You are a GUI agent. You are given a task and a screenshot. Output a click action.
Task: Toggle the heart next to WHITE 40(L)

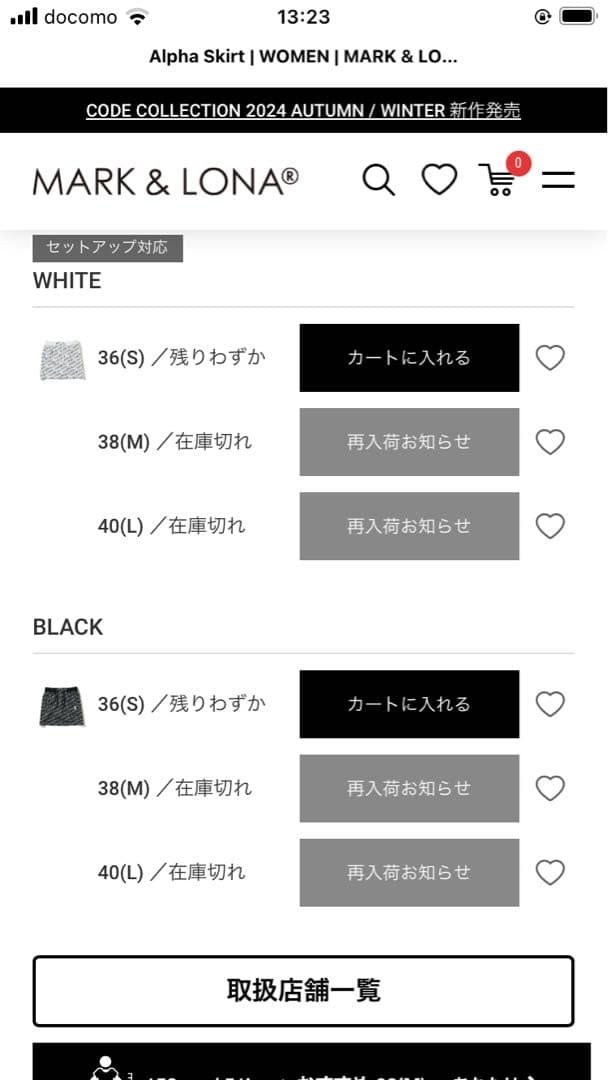point(550,525)
